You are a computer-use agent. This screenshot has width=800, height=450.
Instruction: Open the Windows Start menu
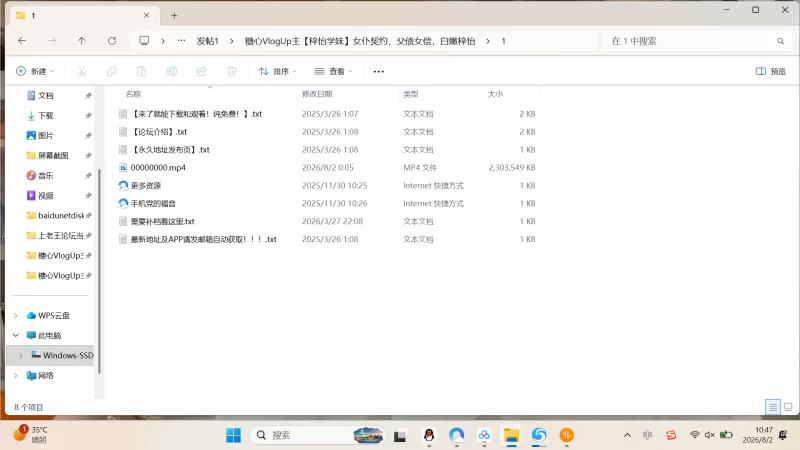click(233, 435)
